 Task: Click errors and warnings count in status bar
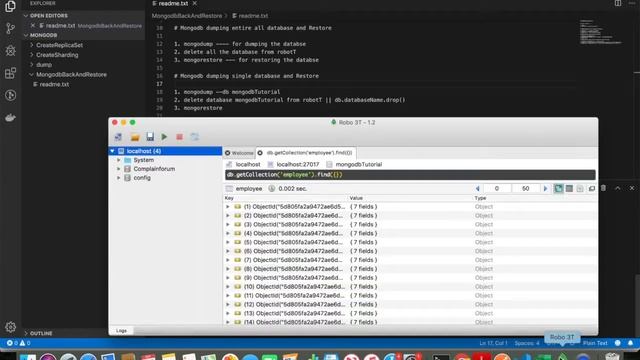[x=18, y=343]
